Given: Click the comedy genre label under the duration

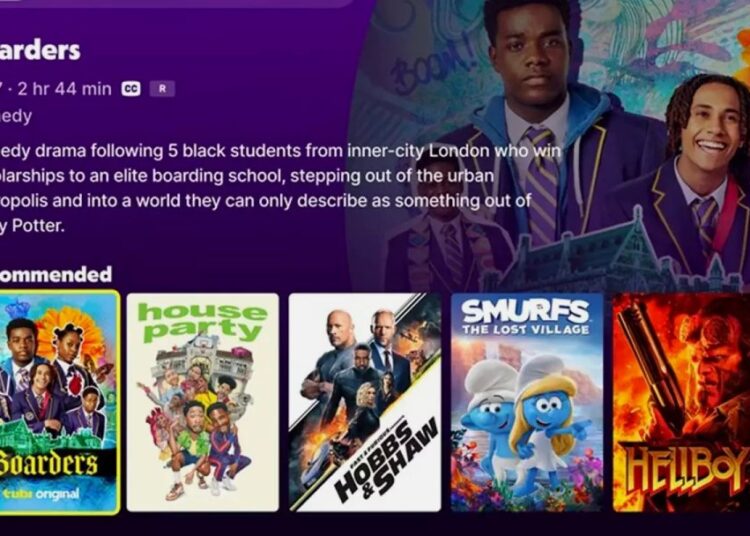Looking at the screenshot, I should (16, 116).
